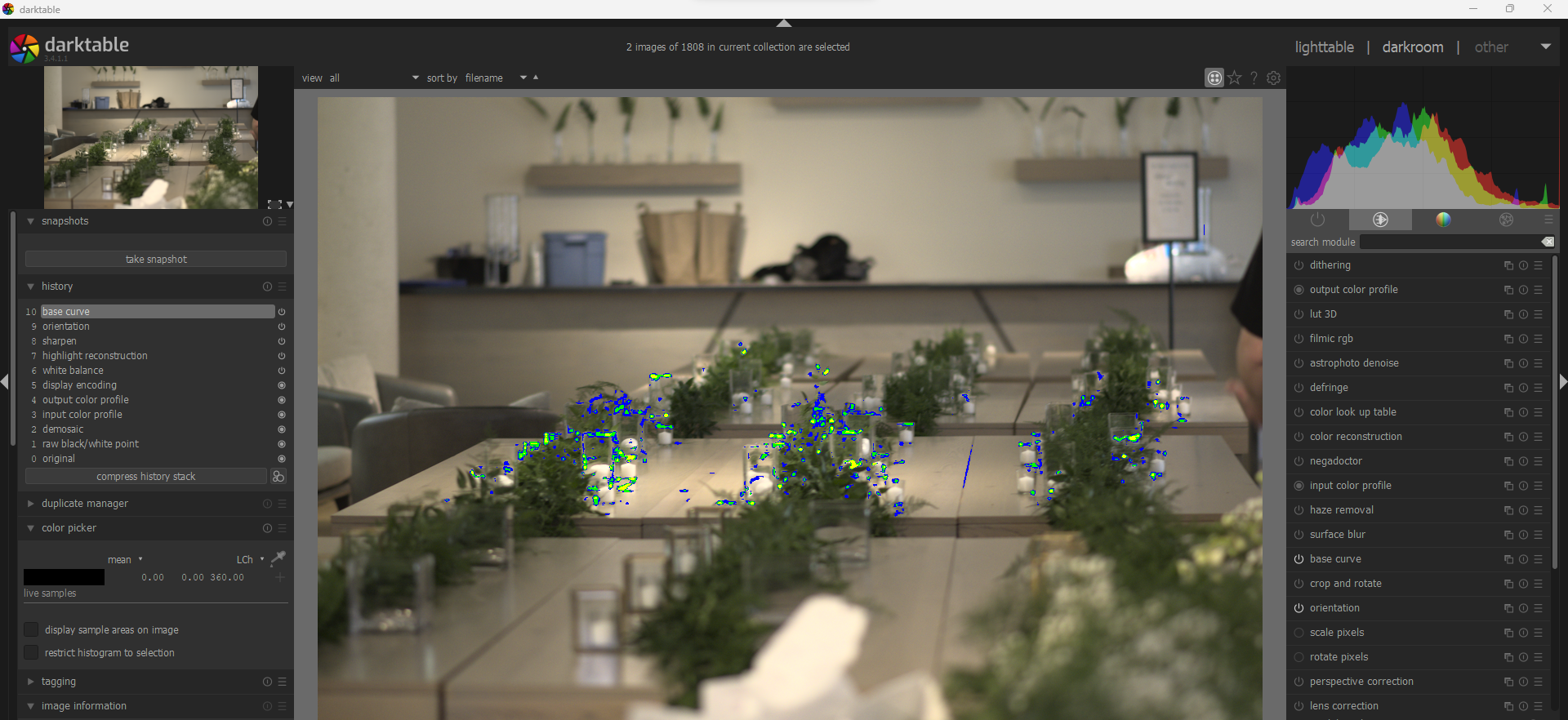Open presets menu for history panel

(283, 287)
